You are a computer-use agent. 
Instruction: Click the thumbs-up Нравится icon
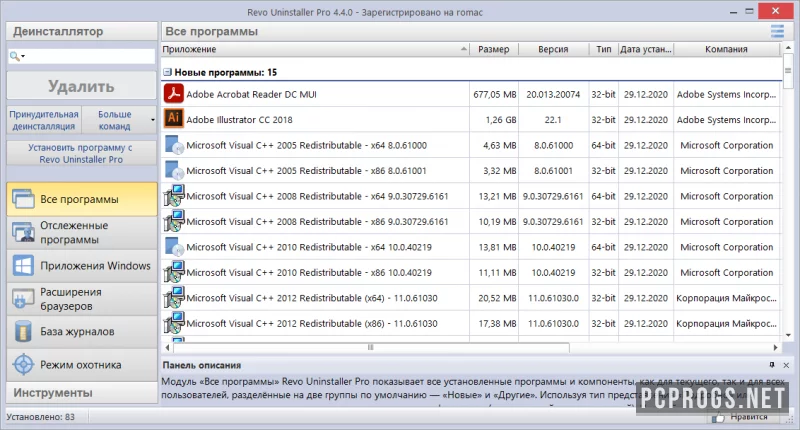click(x=718, y=417)
